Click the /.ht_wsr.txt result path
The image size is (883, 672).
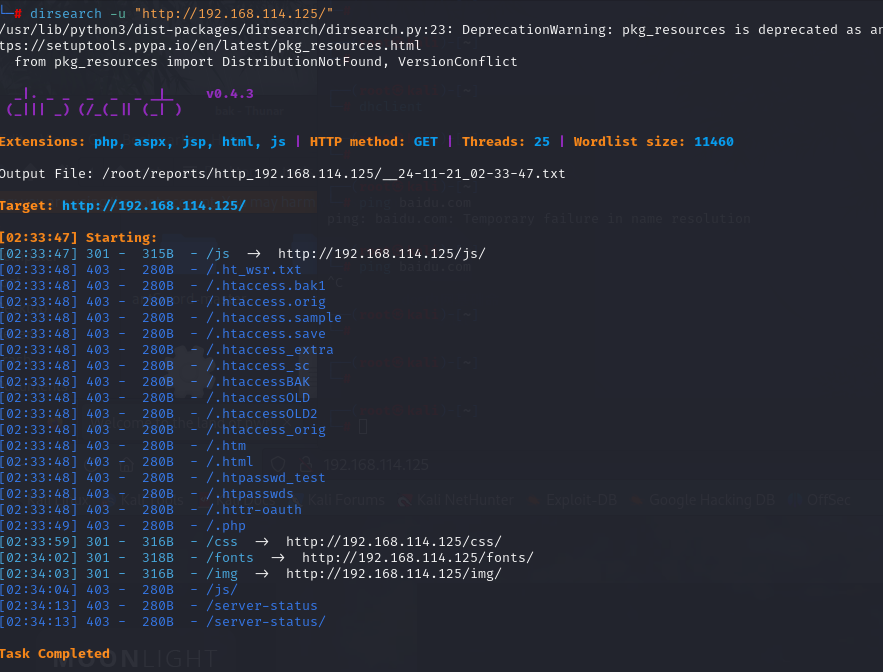[x=253, y=270]
